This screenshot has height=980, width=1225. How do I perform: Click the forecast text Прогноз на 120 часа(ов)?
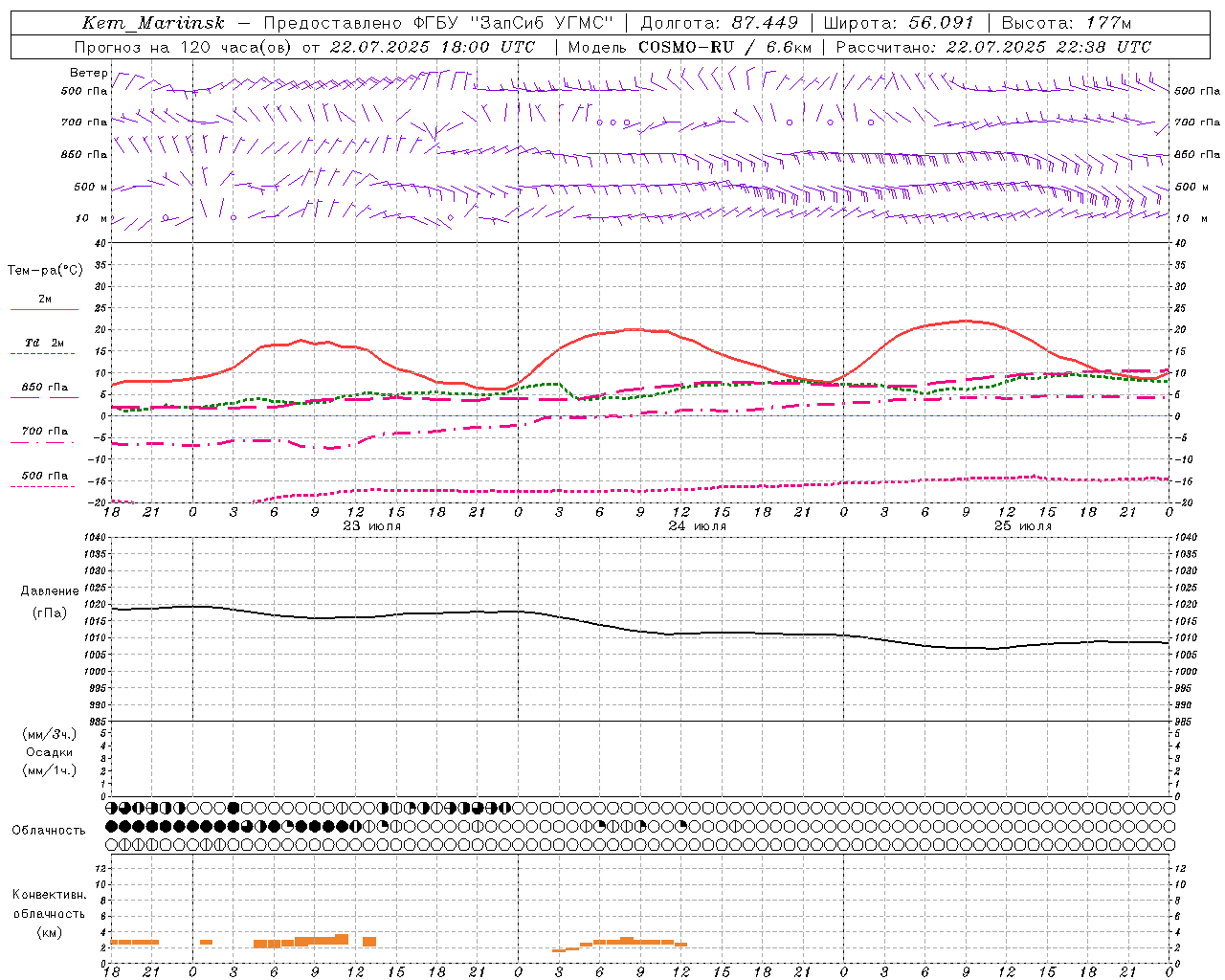[184, 47]
